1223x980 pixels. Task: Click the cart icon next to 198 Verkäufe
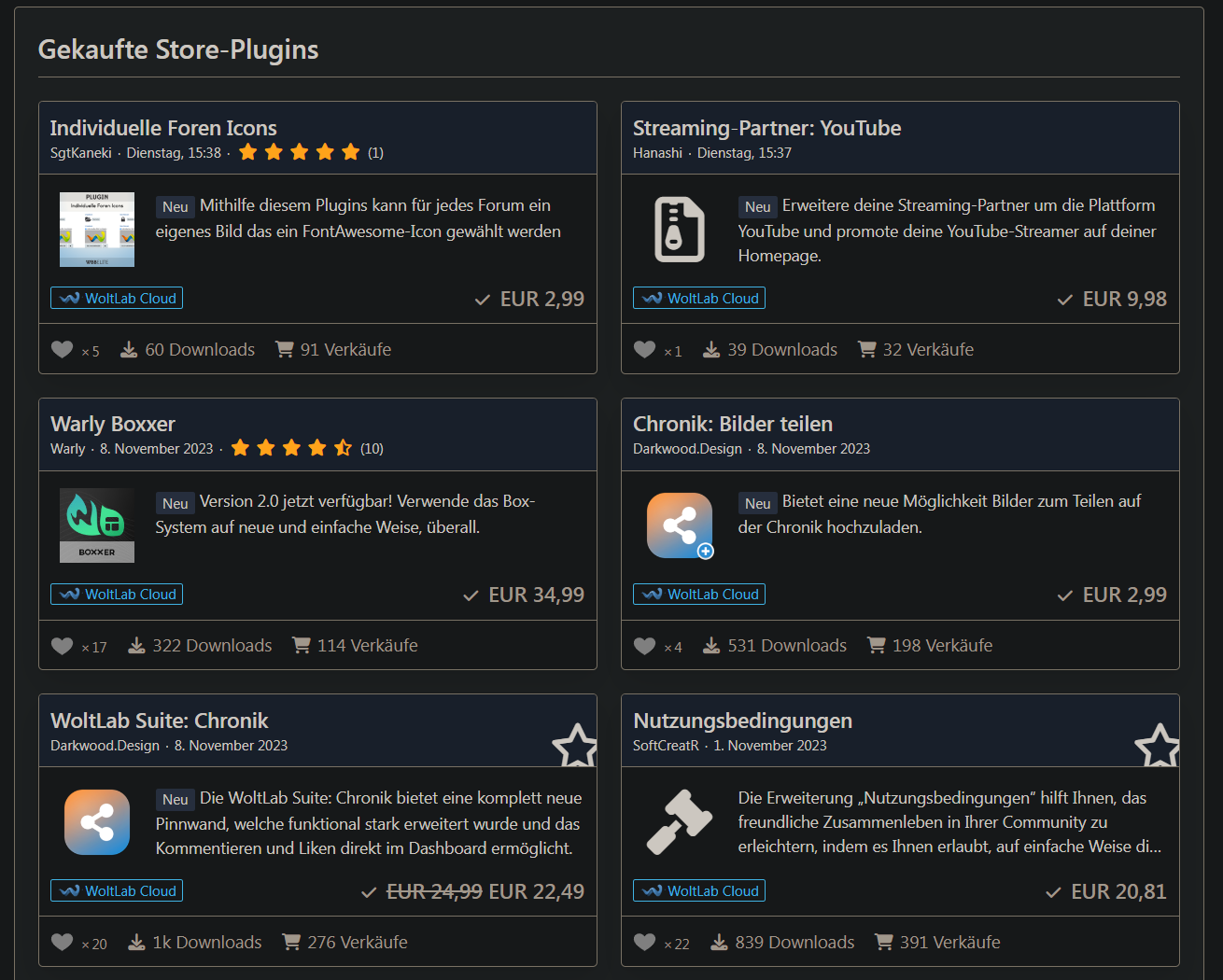point(877,645)
